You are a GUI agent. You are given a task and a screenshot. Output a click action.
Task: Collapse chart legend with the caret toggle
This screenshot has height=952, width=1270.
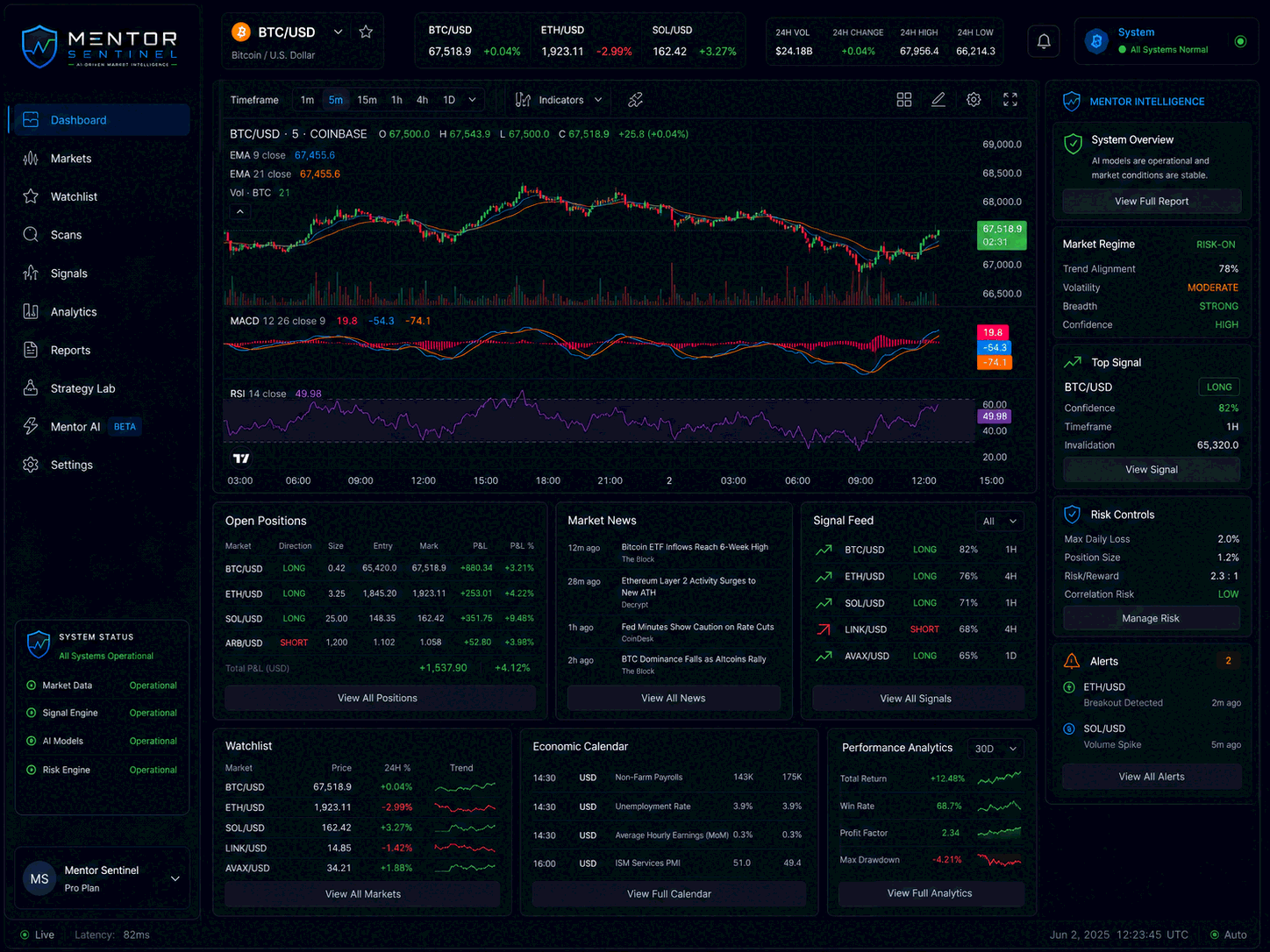(239, 211)
